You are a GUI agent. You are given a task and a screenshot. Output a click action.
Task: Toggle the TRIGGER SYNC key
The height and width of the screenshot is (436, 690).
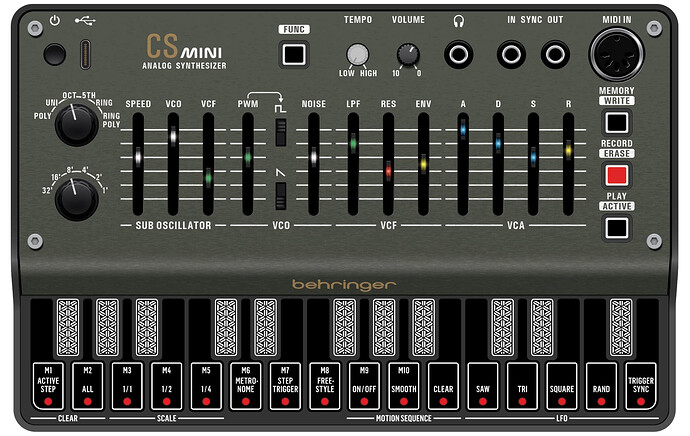[x=641, y=386]
